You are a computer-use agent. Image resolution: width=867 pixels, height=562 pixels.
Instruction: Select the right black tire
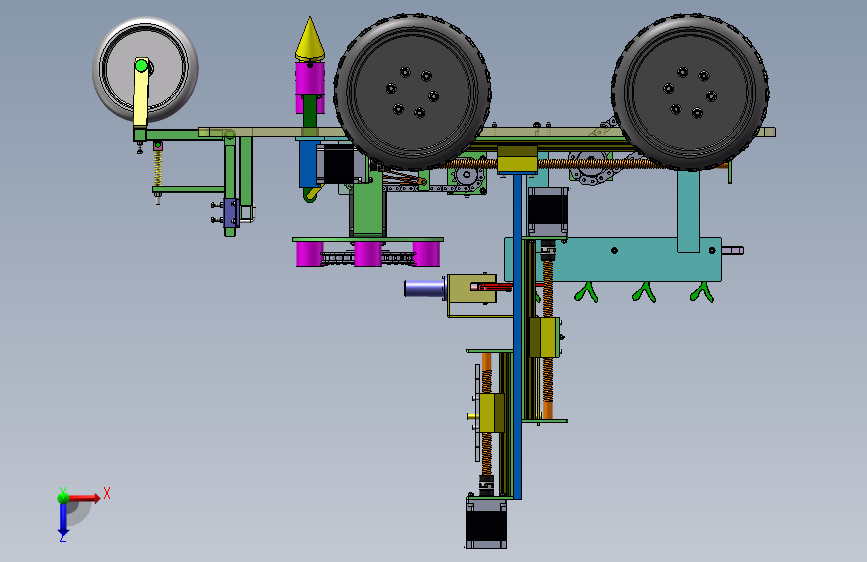tap(690, 91)
